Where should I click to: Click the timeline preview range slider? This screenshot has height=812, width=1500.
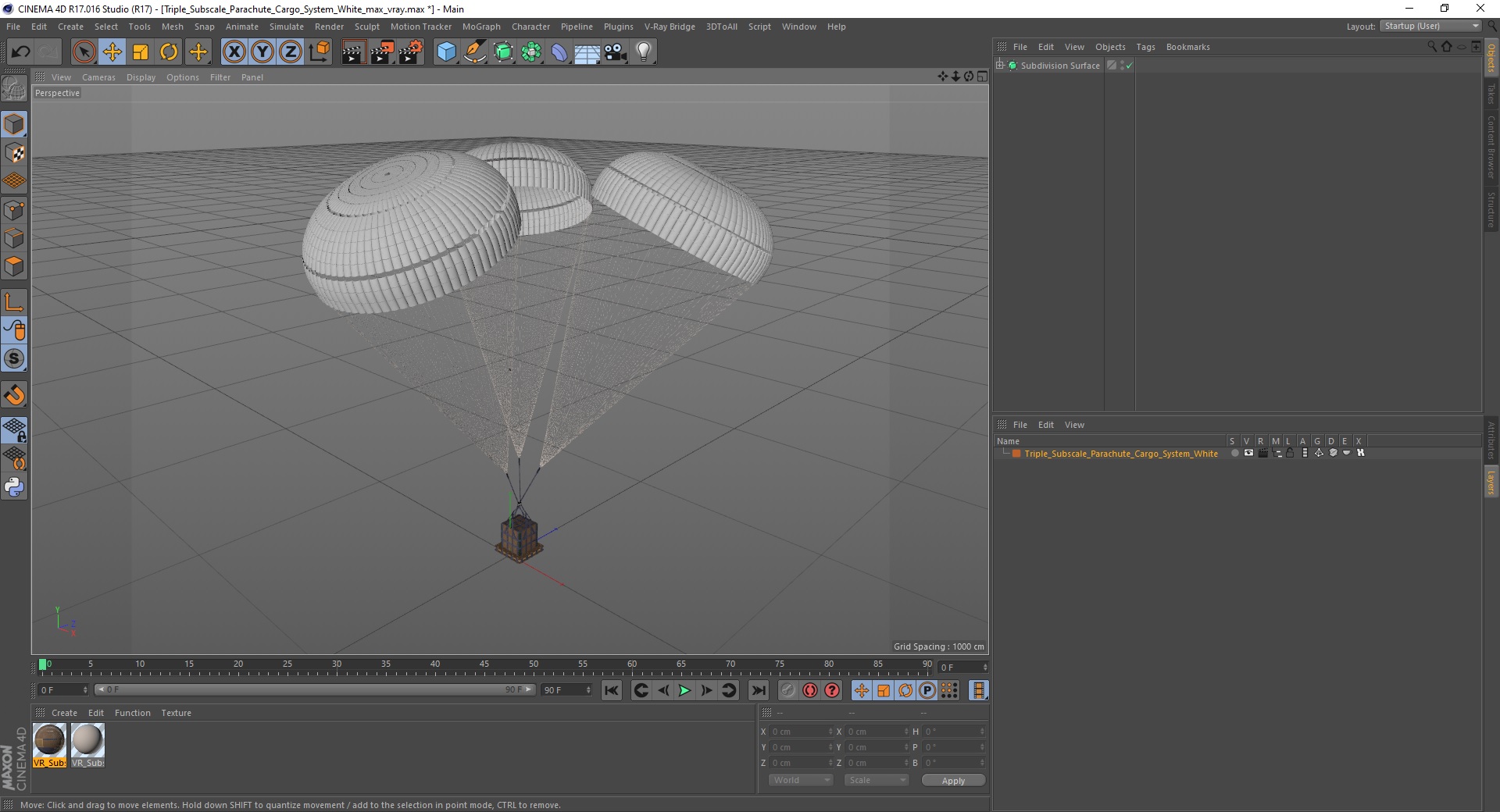315,690
